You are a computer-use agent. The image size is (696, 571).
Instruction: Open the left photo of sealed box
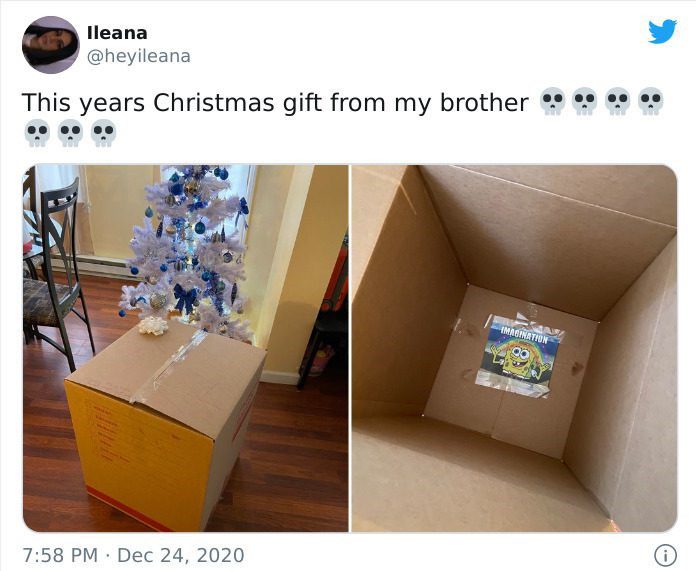[186, 348]
